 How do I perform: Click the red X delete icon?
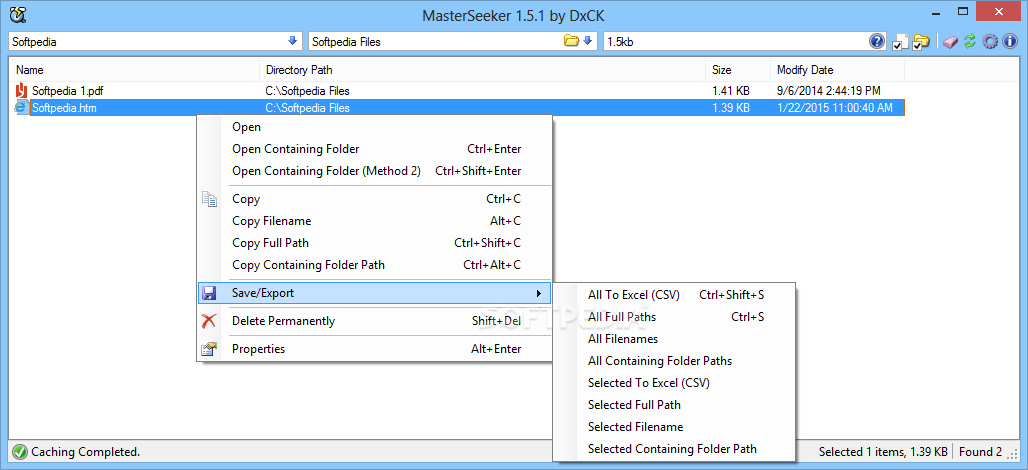[209, 321]
